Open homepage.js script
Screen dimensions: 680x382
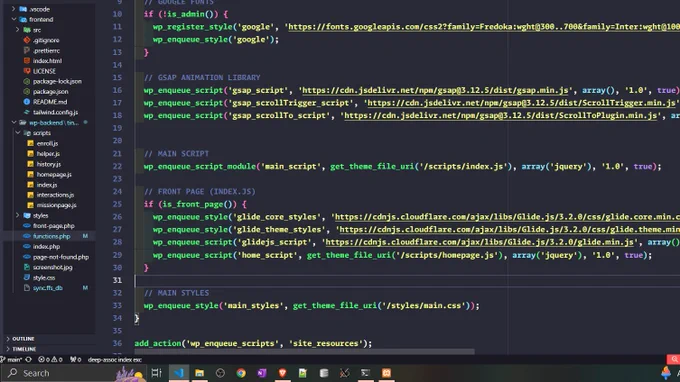[x=54, y=174]
